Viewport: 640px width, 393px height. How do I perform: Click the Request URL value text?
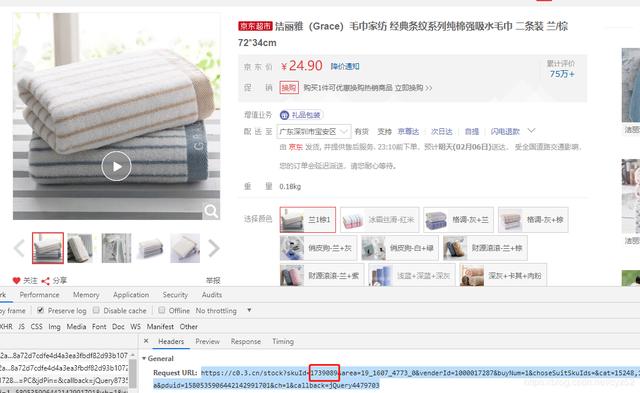[x=420, y=379]
